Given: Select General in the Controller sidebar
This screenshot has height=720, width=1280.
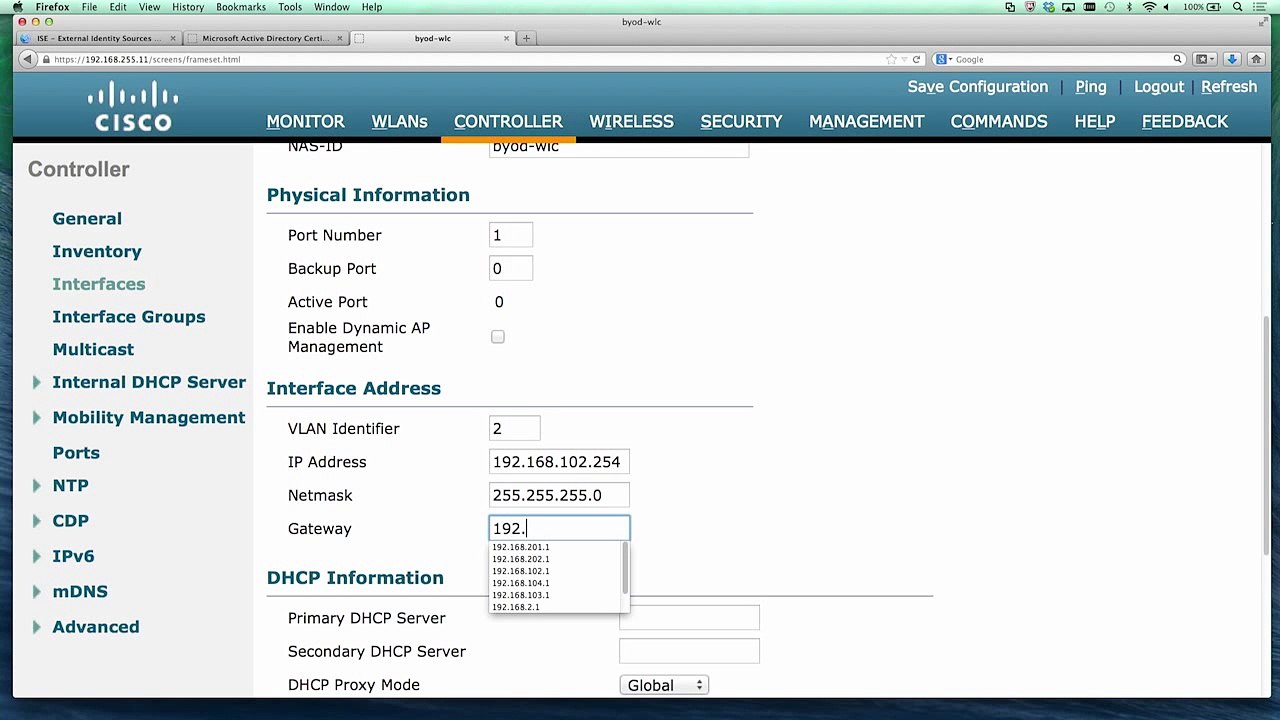Looking at the screenshot, I should click(x=87, y=219).
